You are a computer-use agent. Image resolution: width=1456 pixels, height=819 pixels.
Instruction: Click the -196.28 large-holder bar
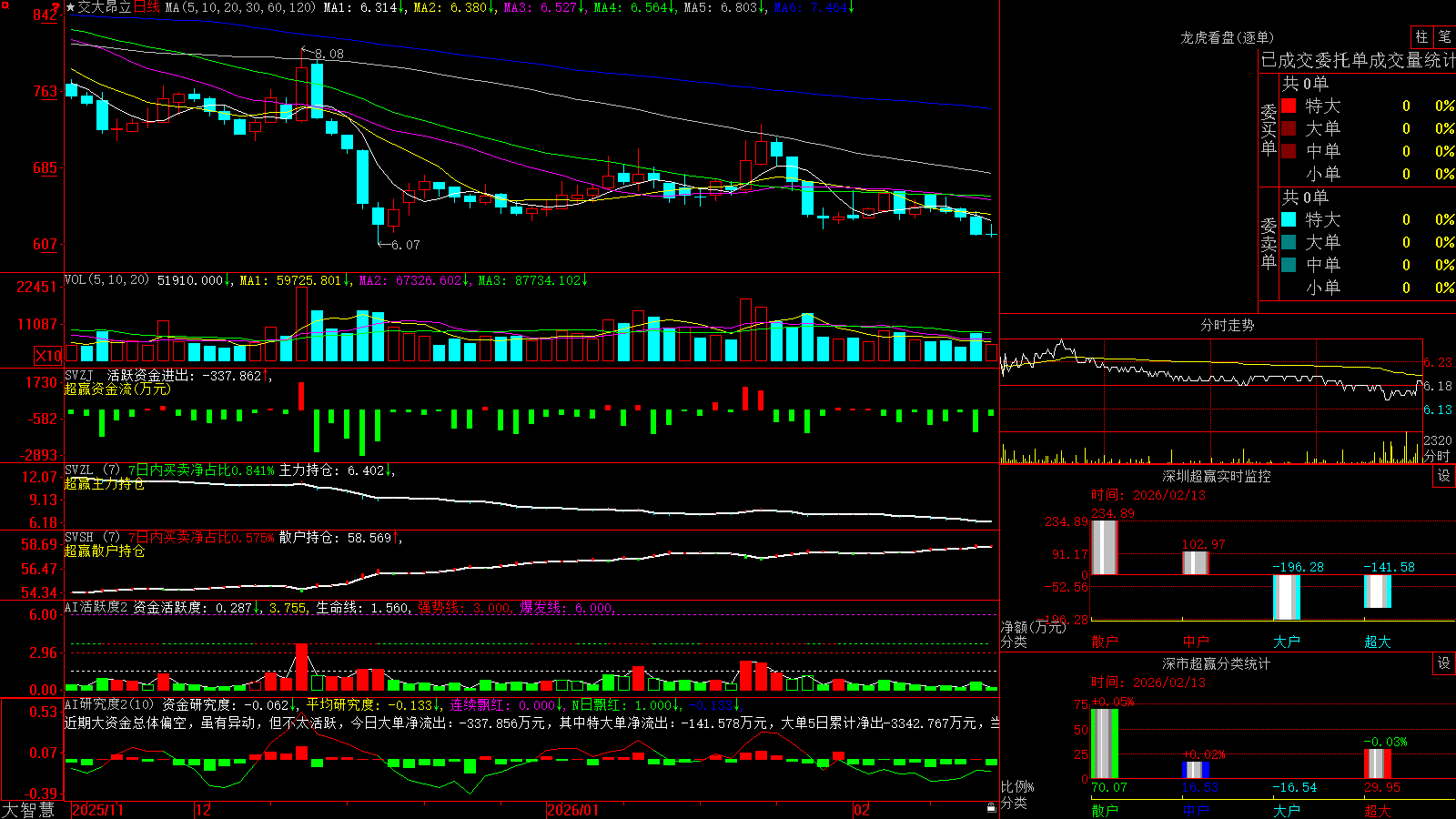pyautogui.click(x=1287, y=597)
